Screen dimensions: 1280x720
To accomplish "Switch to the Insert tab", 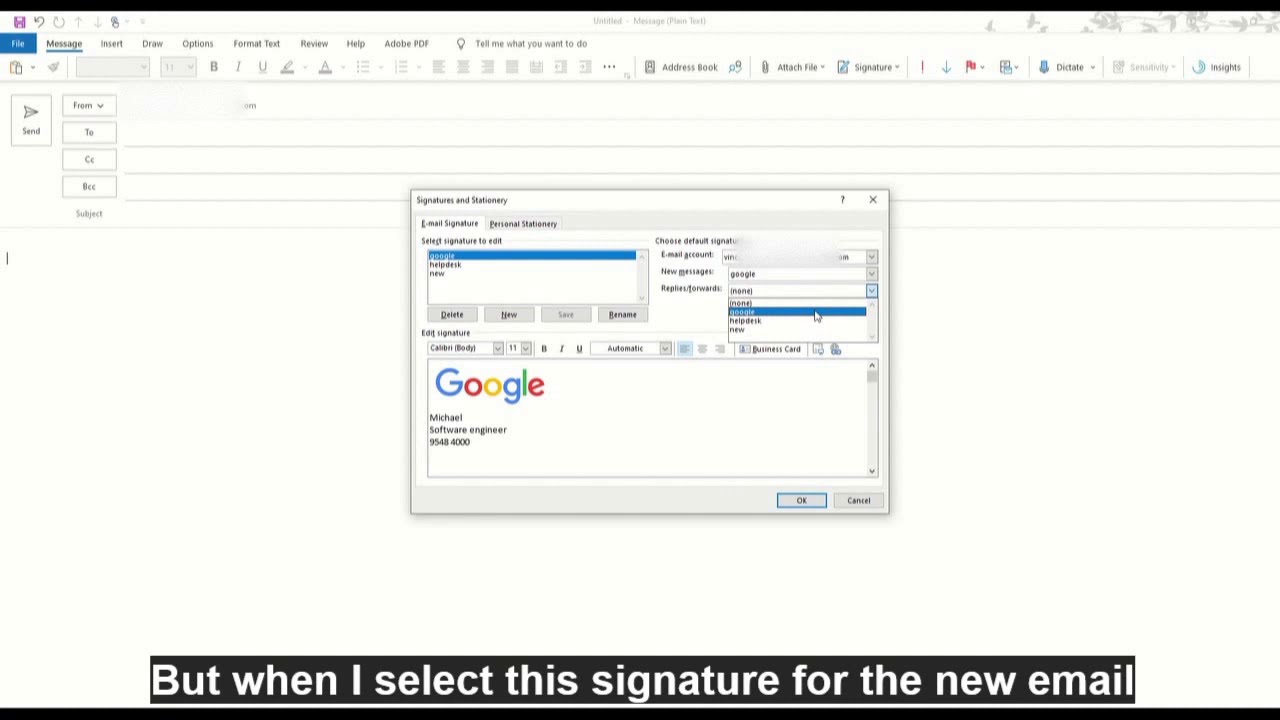I will click(111, 43).
